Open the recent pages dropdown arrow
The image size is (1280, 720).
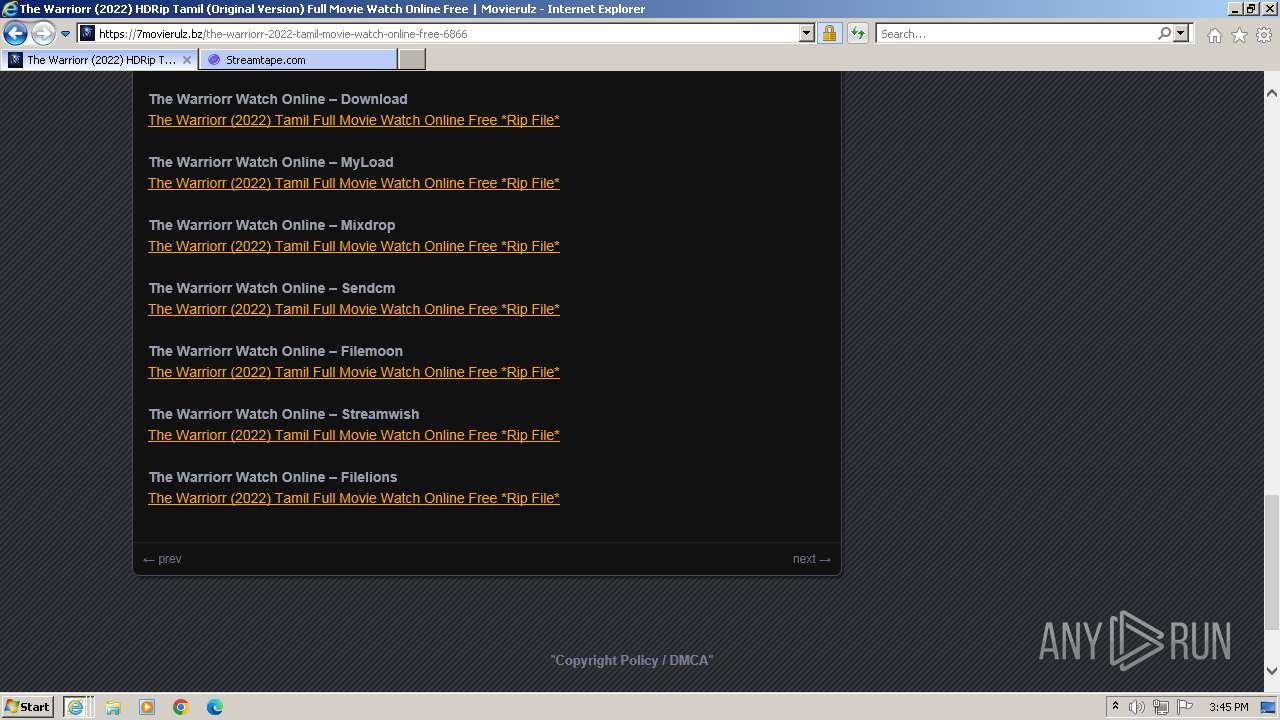click(x=65, y=34)
